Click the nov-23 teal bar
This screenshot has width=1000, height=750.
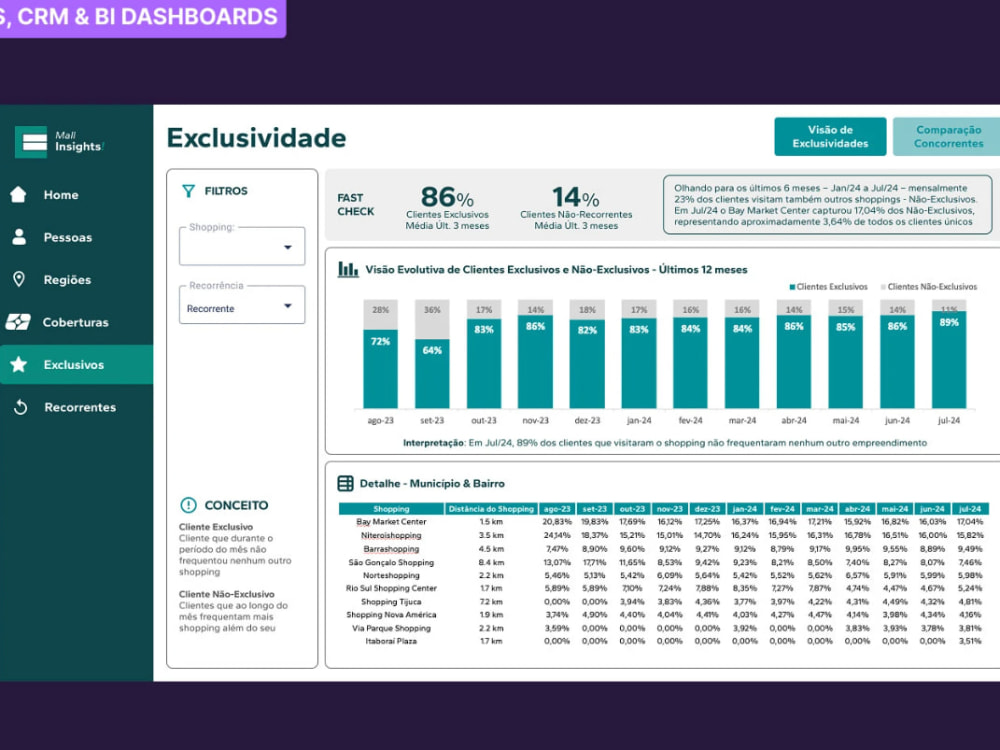click(535, 362)
